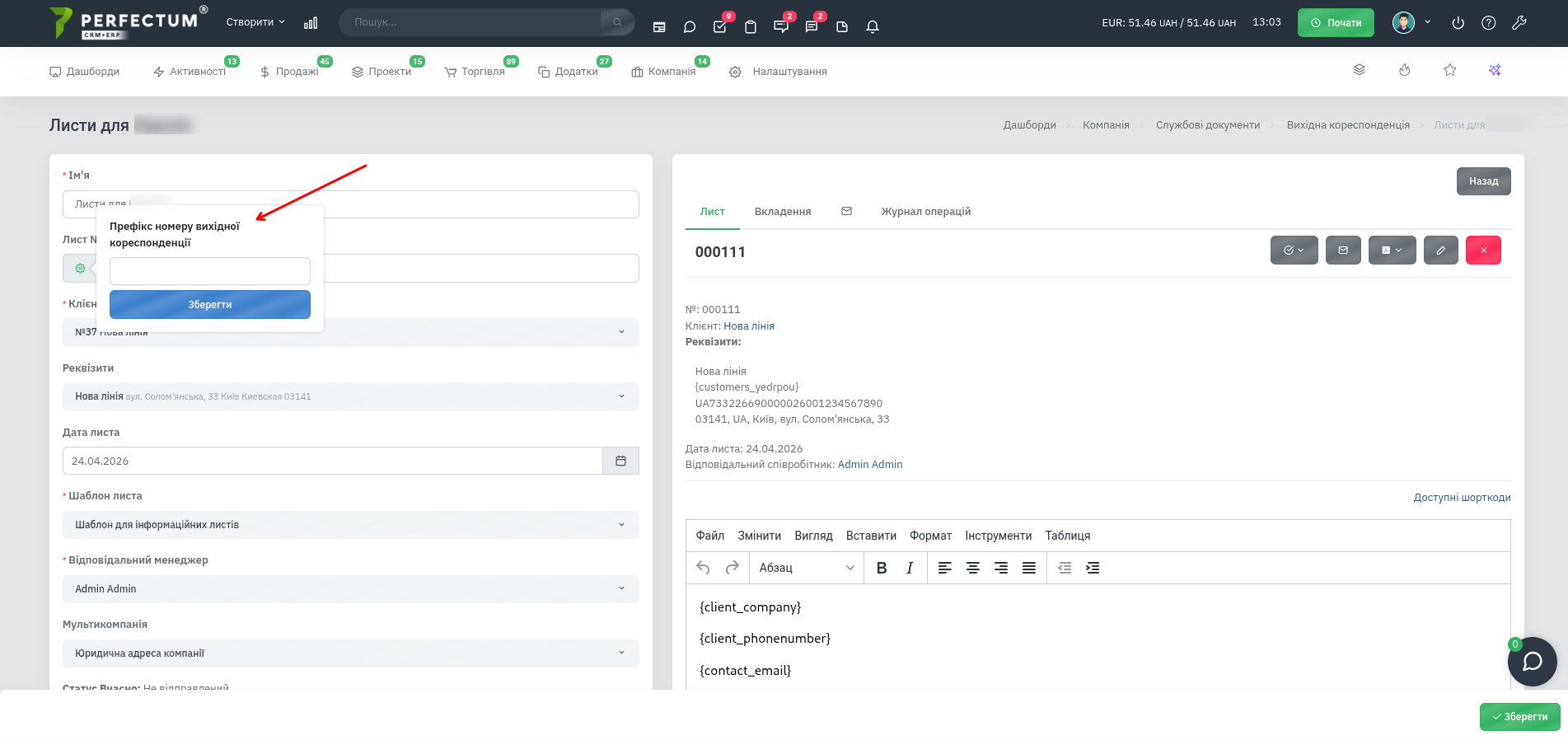This screenshot has width=1568, height=740.
Task: Click the favorites star icon
Action: (1450, 70)
